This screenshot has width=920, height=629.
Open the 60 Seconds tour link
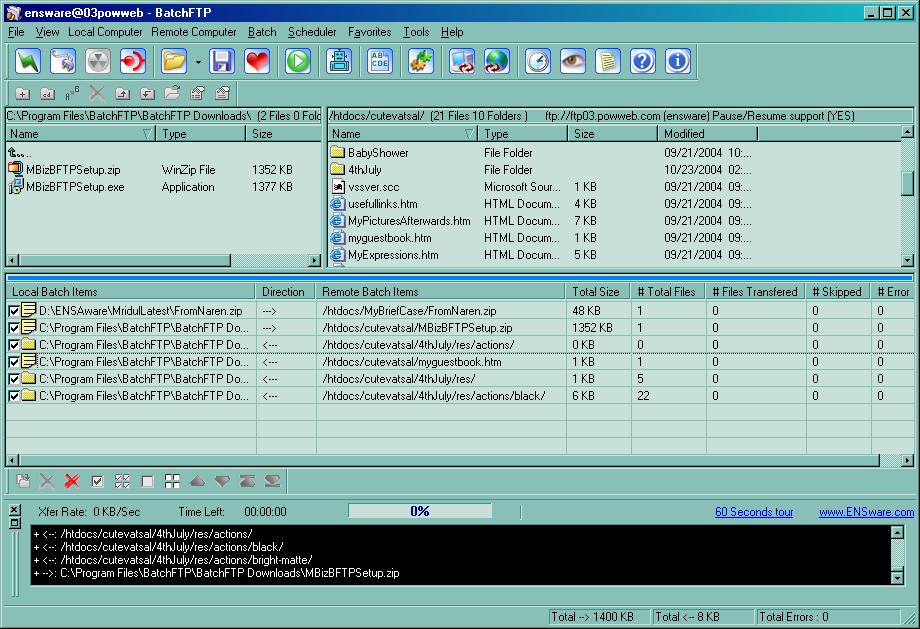[x=754, y=512]
